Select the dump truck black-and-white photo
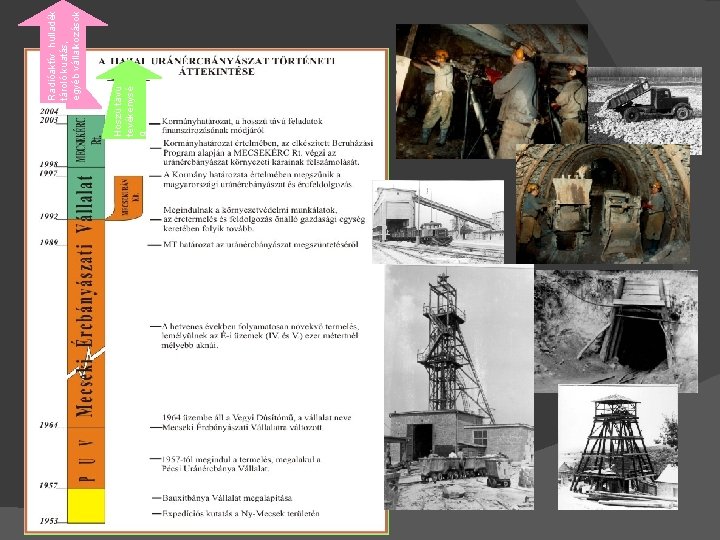 pyautogui.click(x=645, y=111)
